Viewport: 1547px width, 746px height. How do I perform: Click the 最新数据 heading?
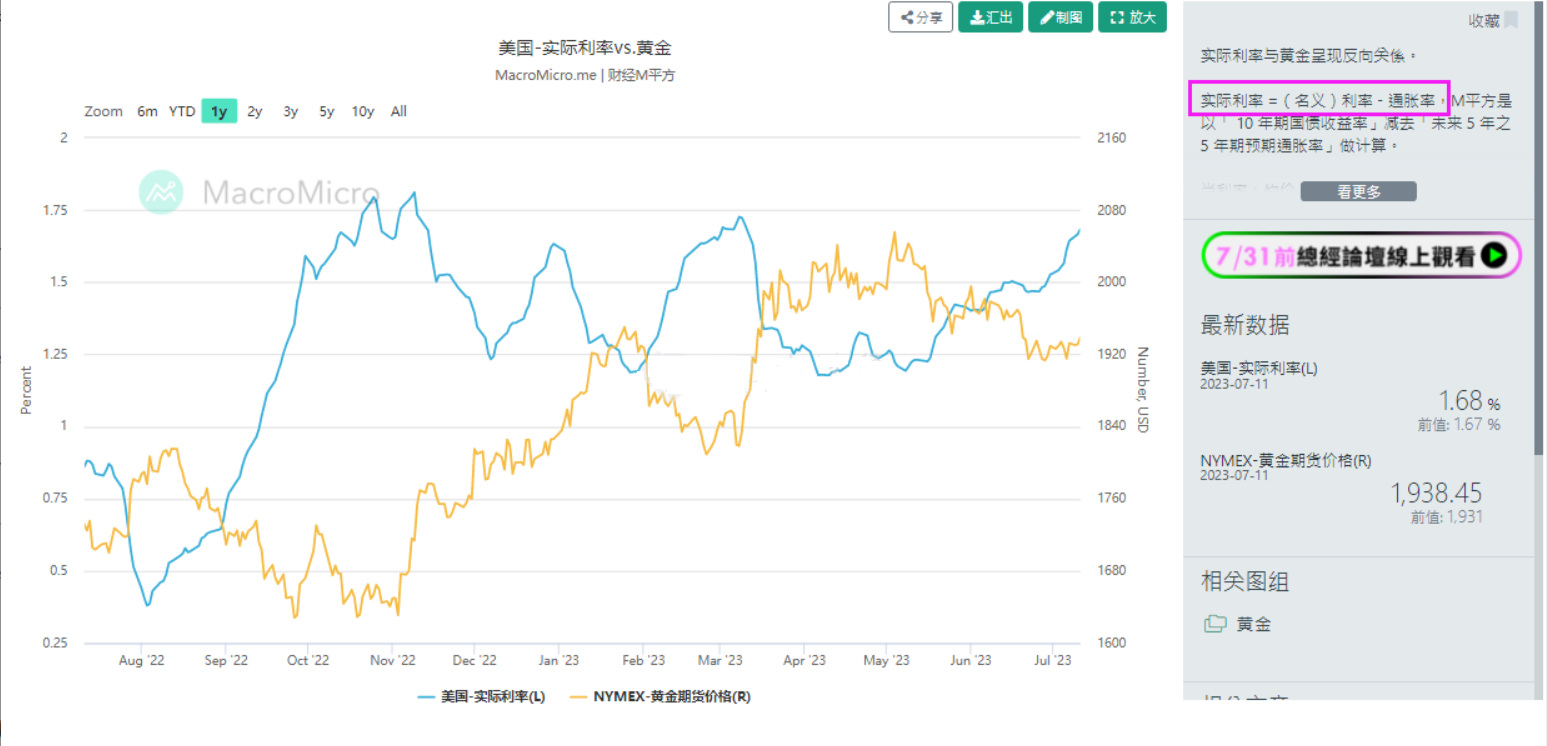1245,325
